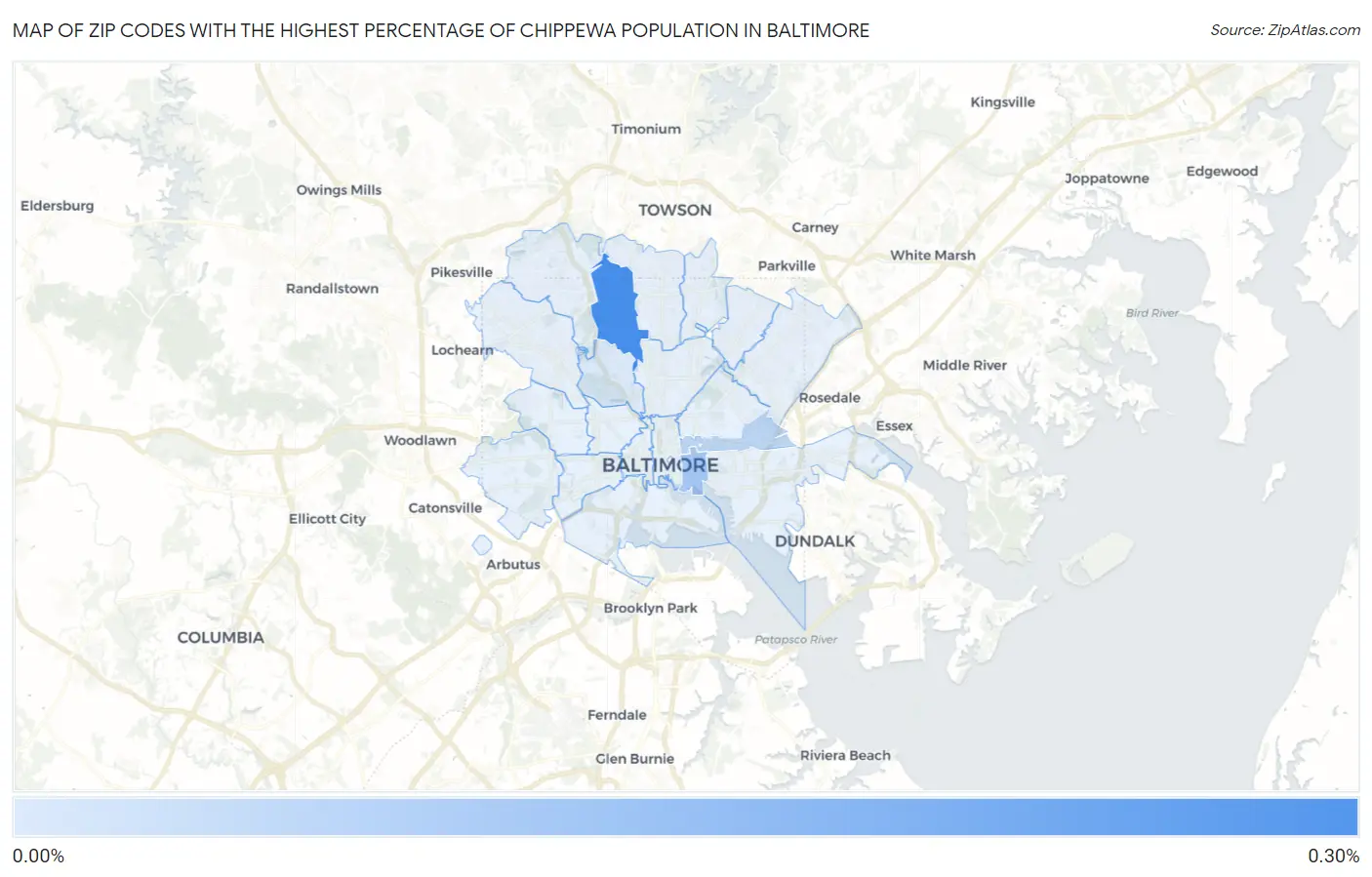This screenshot has height=877, width=1372.
Task: Click the 0.30% legend maximum value
Action: [x=1333, y=856]
